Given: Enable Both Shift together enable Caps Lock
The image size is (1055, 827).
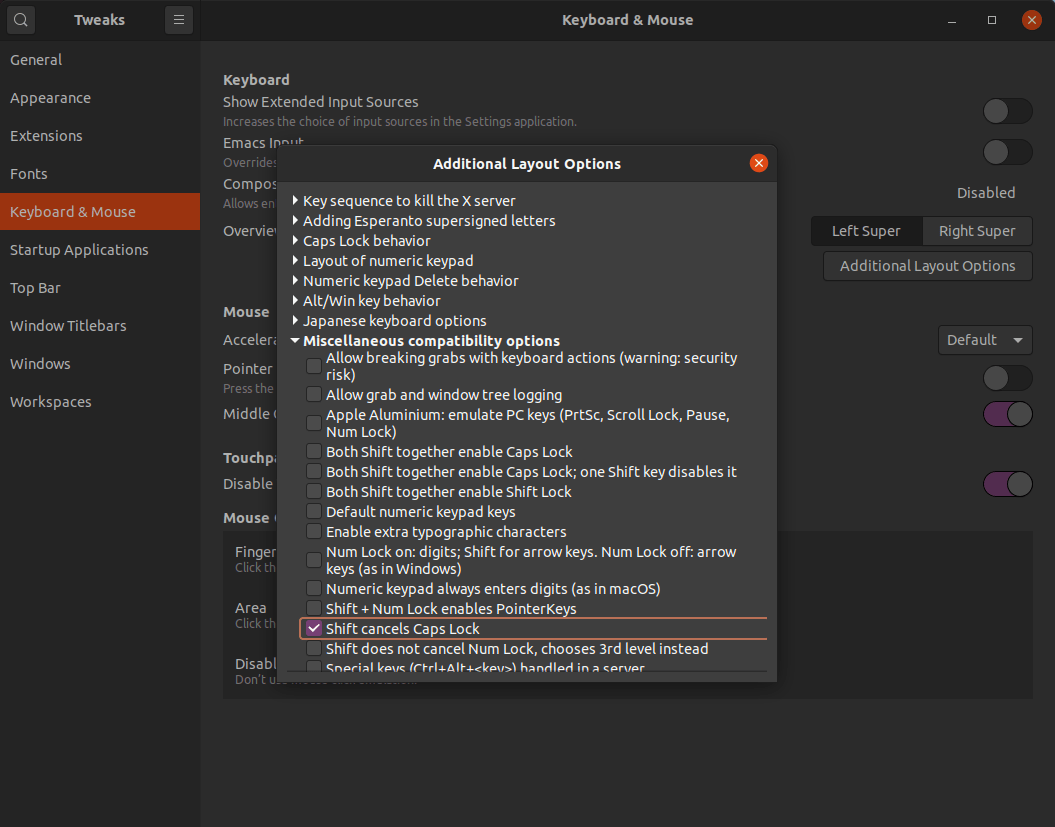Looking at the screenshot, I should [x=315, y=452].
